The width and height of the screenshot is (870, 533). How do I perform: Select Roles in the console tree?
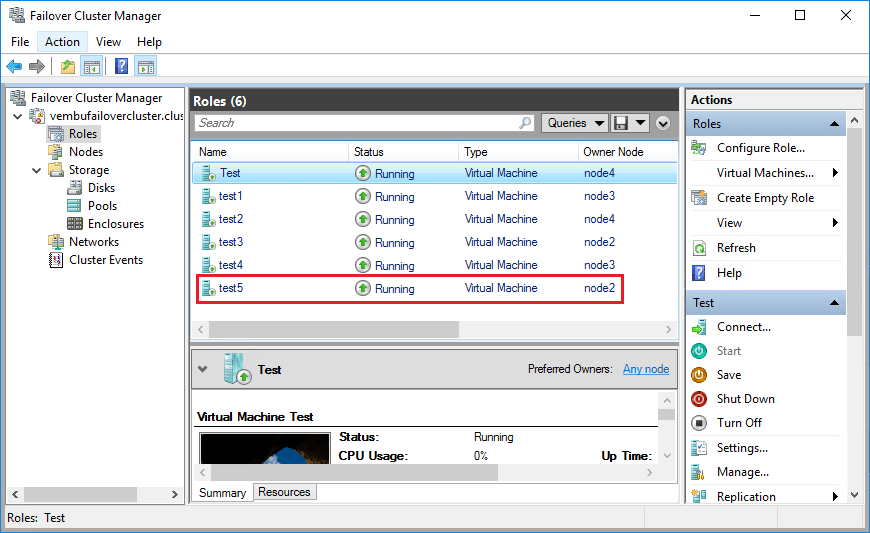(x=83, y=134)
